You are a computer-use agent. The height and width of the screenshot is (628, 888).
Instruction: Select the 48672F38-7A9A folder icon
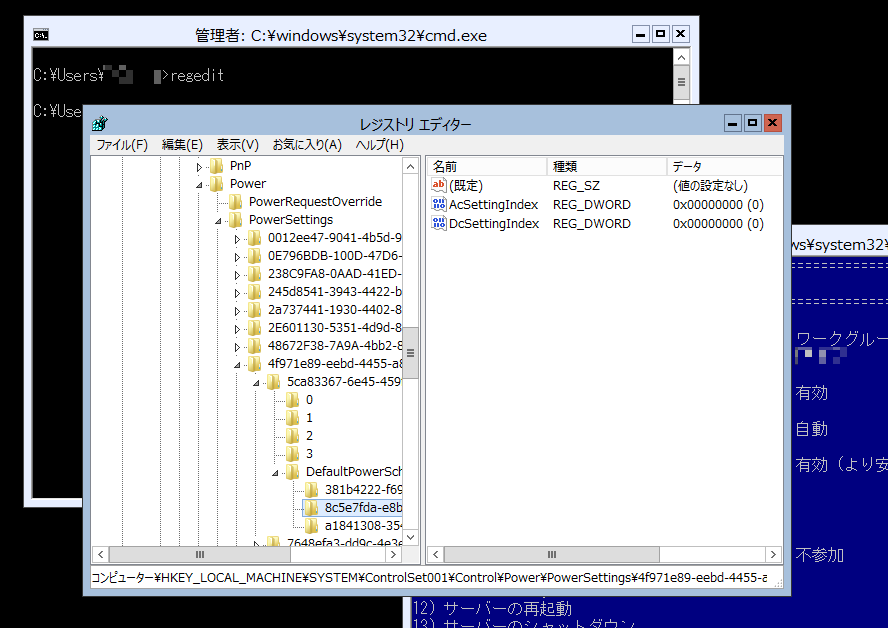click(255, 345)
